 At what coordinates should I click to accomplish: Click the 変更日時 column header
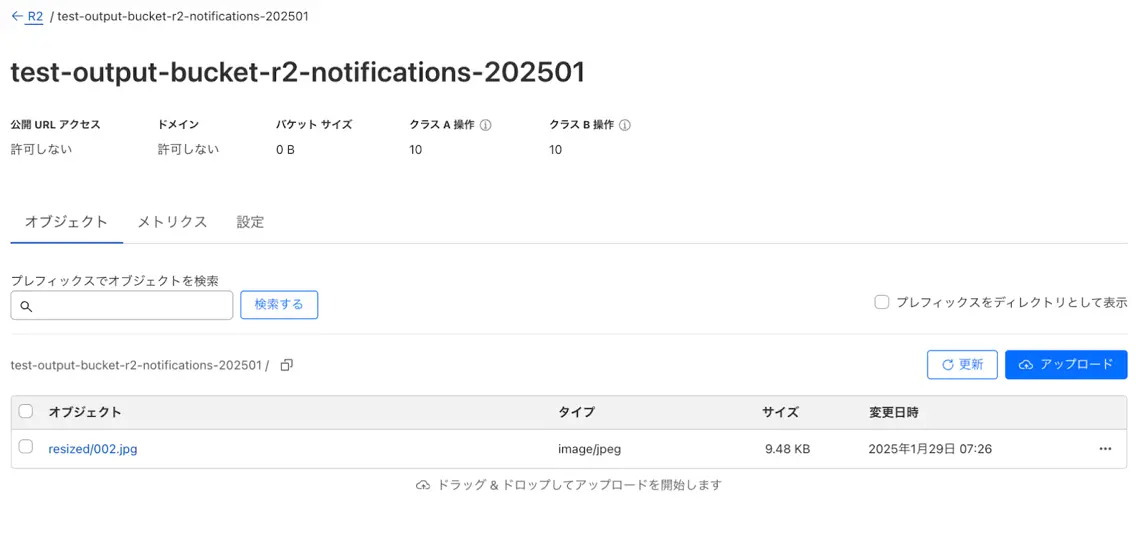893,412
